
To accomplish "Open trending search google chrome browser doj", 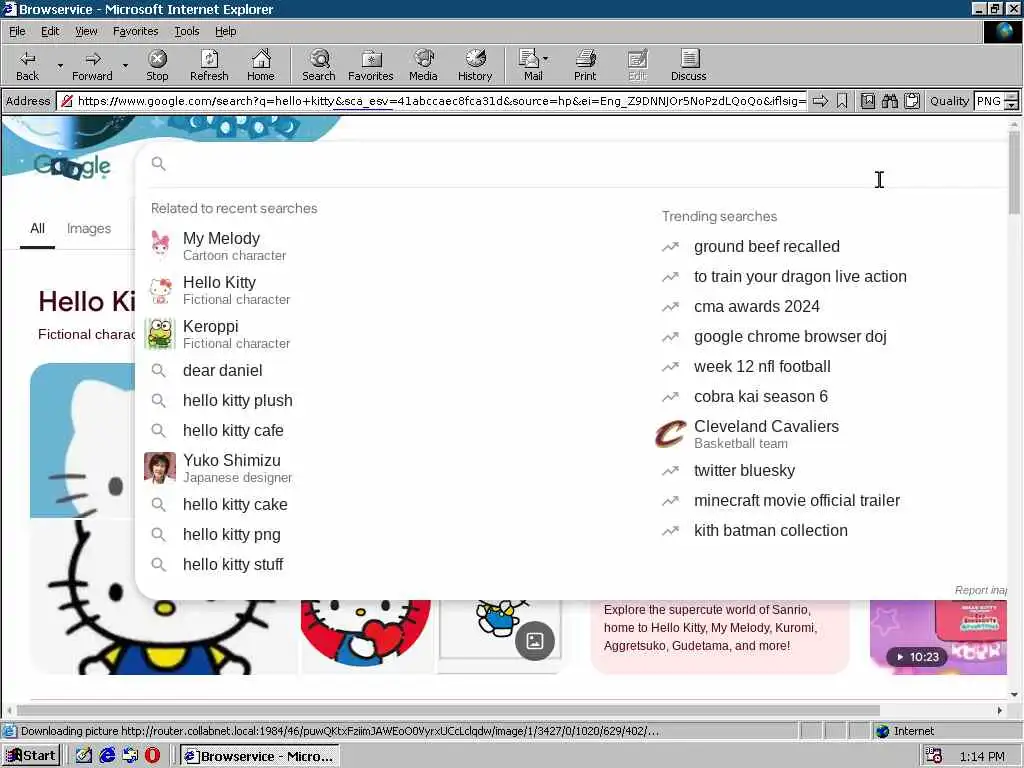I will tap(790, 336).
